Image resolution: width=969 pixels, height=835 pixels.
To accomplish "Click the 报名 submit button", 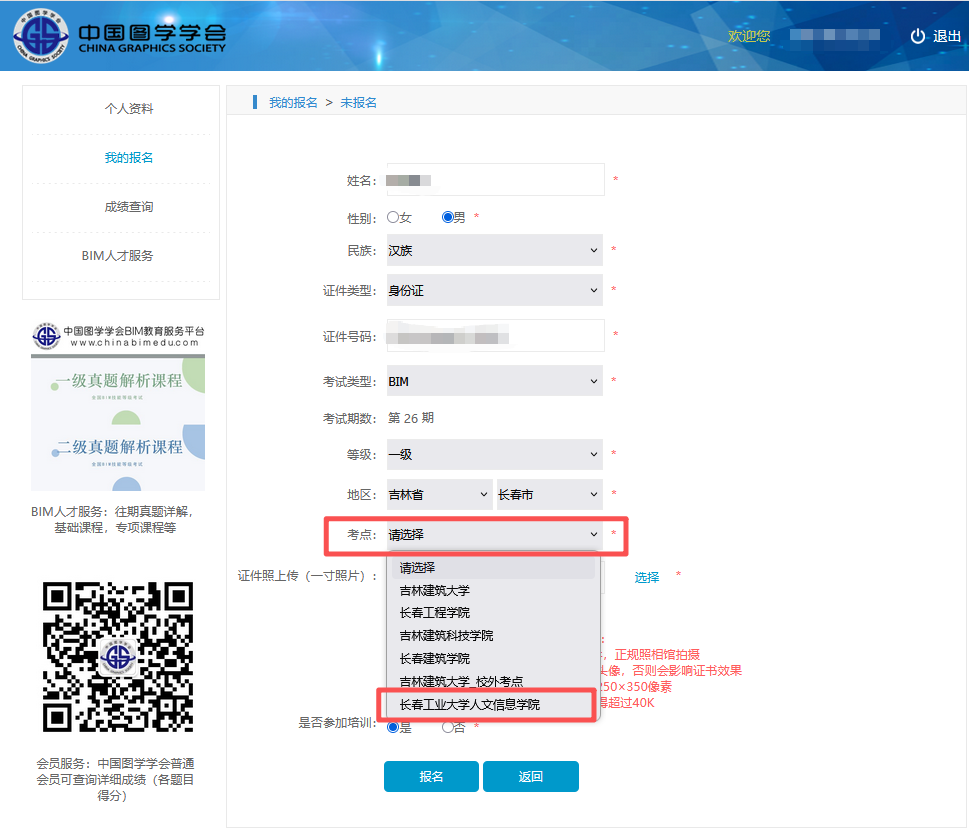I will tap(431, 776).
